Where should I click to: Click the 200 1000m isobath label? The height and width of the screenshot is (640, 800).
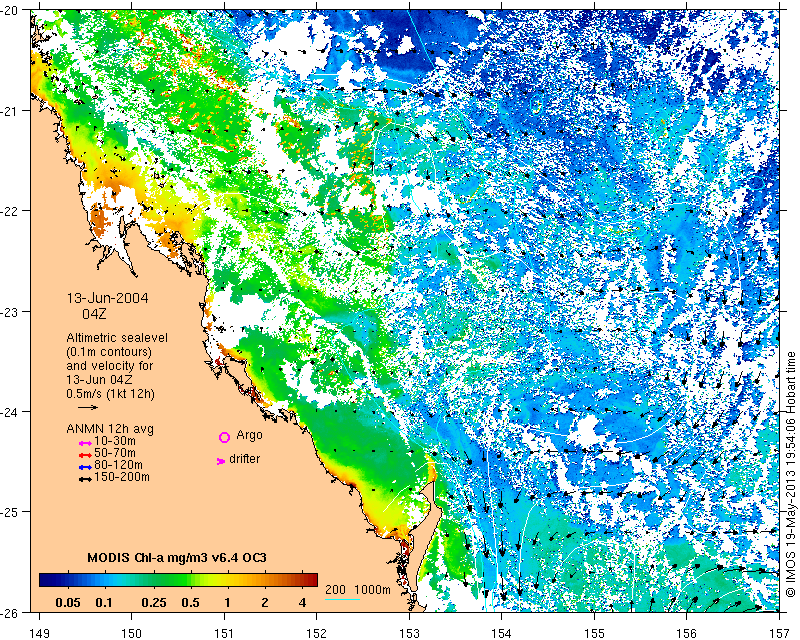pos(358,590)
